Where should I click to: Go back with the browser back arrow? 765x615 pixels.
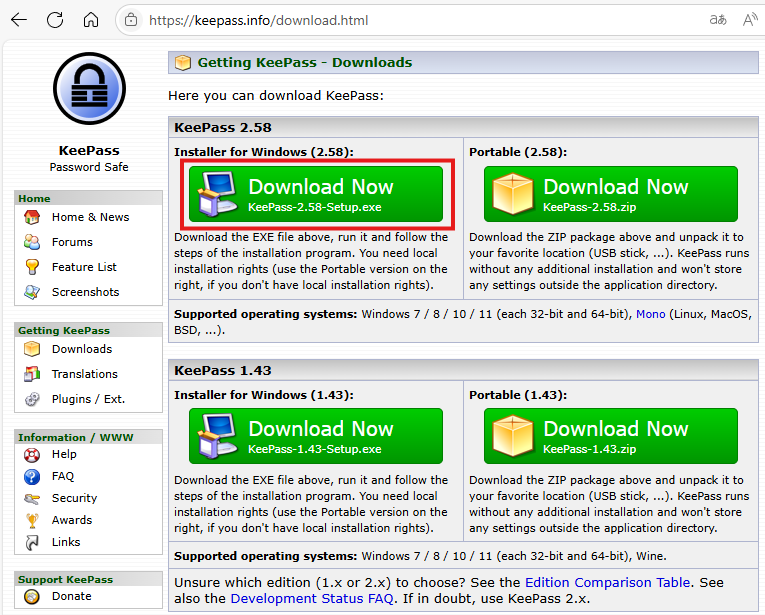click(x=19, y=20)
